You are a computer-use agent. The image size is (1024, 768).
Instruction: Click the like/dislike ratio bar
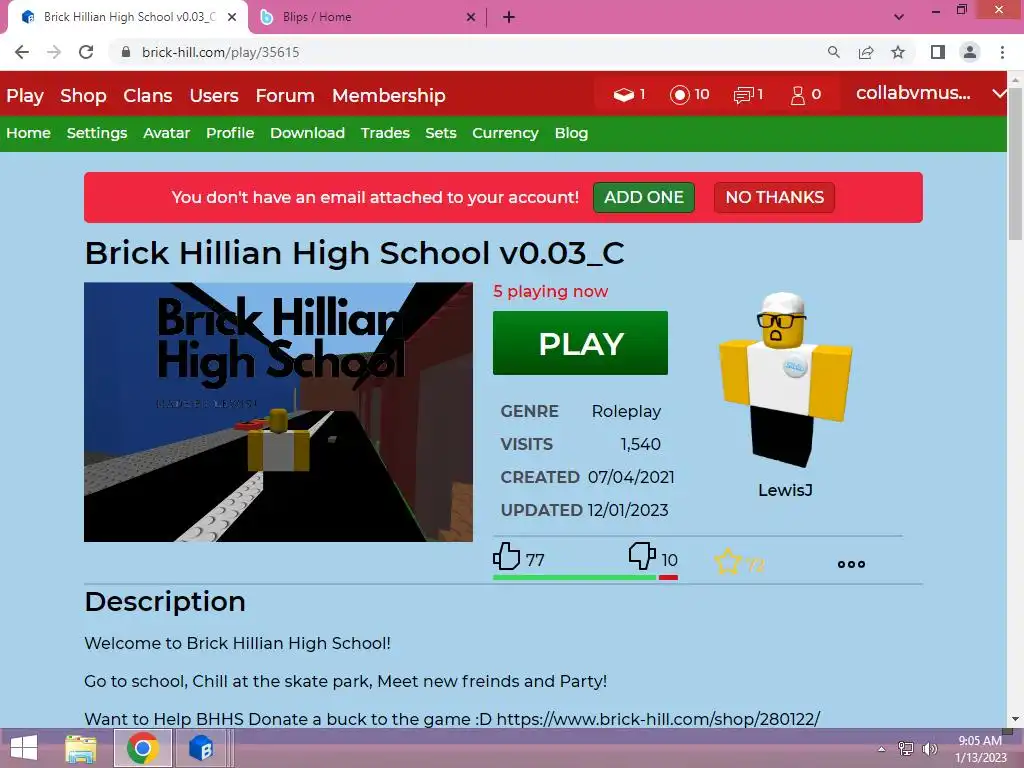coord(585,577)
